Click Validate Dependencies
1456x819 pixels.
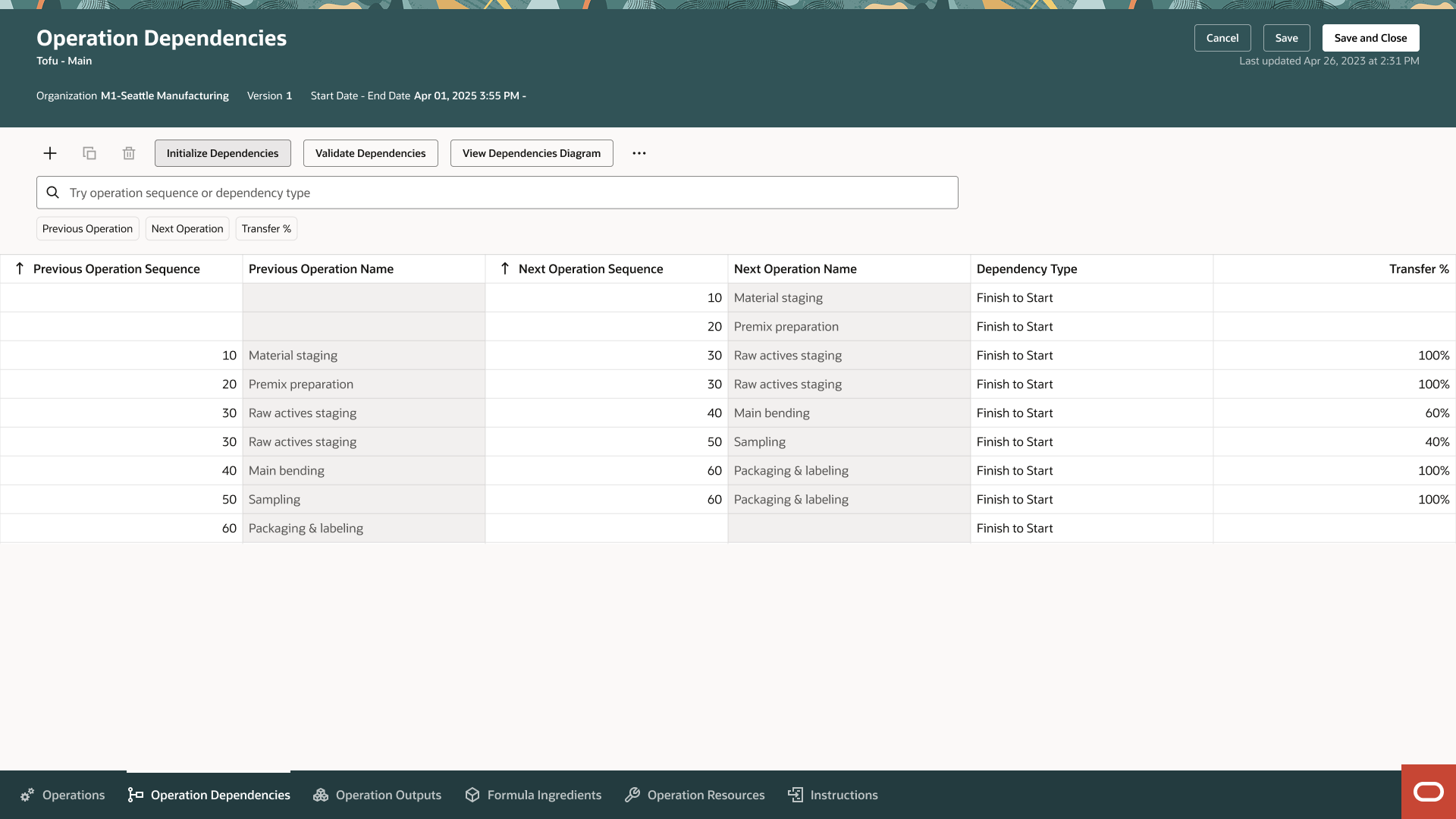371,153
